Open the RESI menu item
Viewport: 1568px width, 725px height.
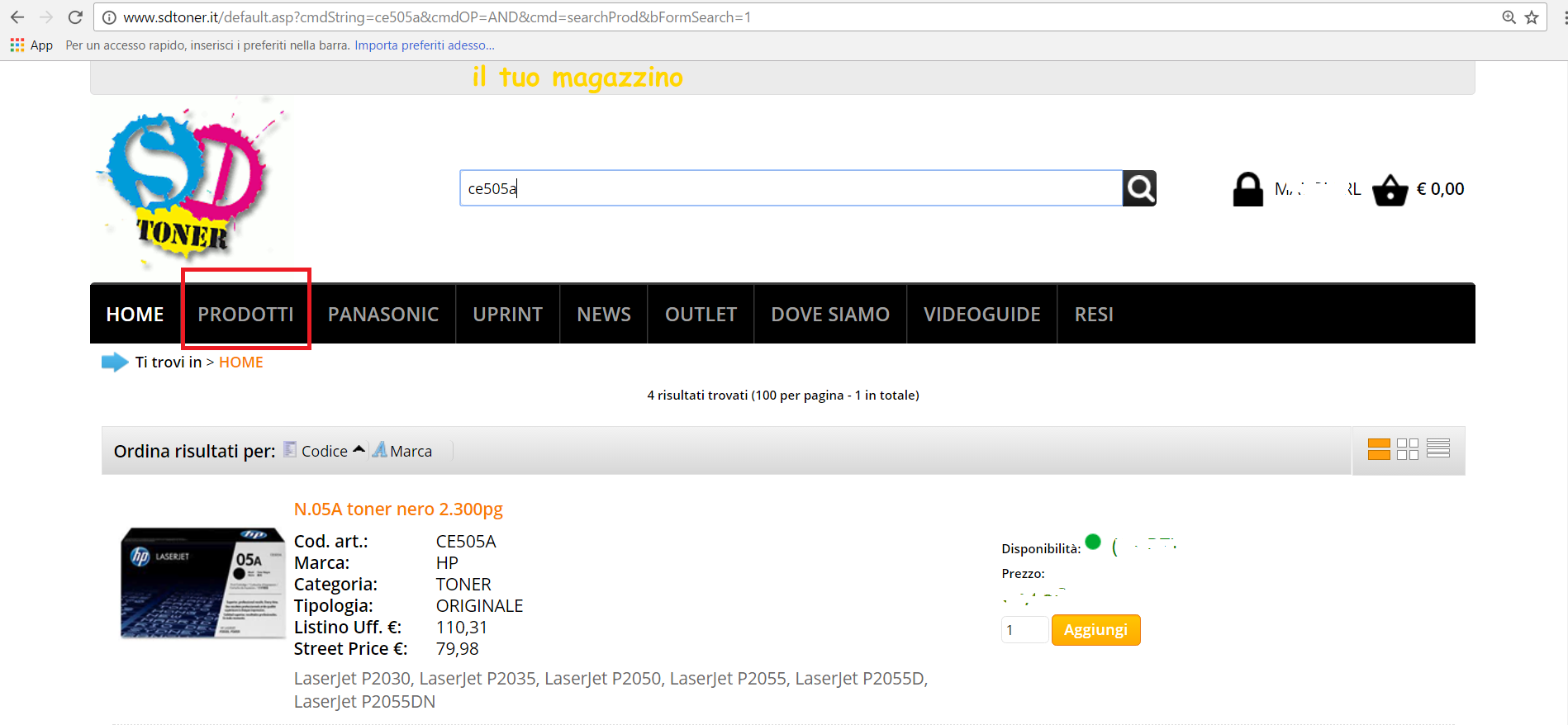point(1094,315)
